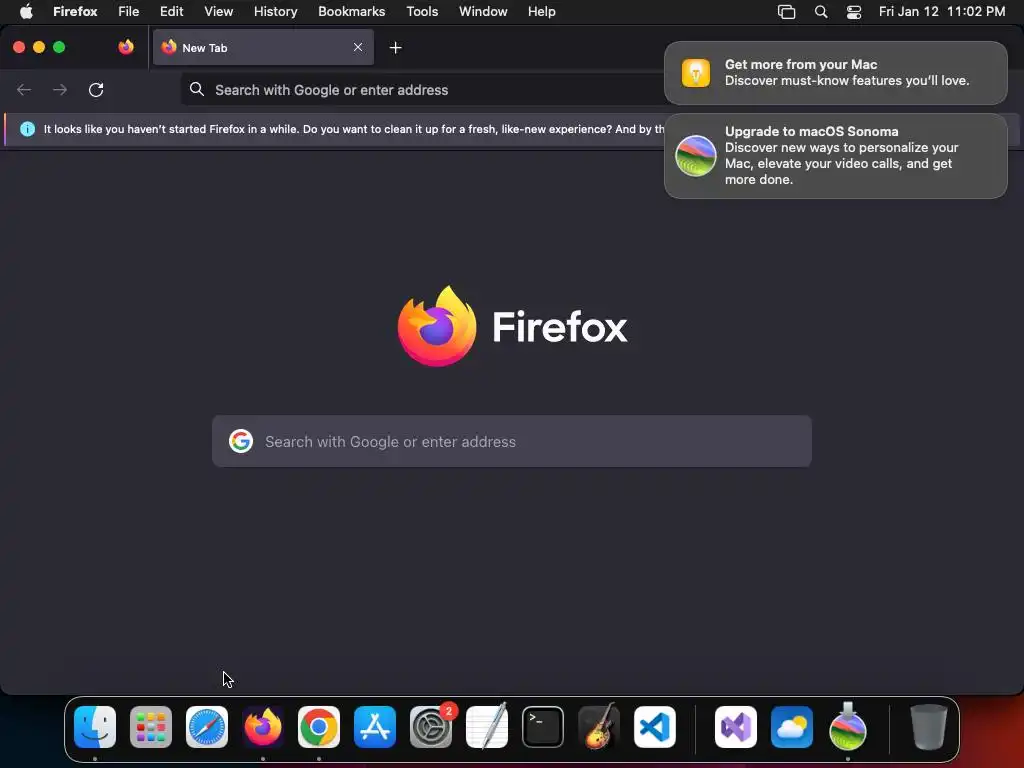Open Google Chrome from the Dock
Viewport: 1024px width, 768px height.
[319, 727]
